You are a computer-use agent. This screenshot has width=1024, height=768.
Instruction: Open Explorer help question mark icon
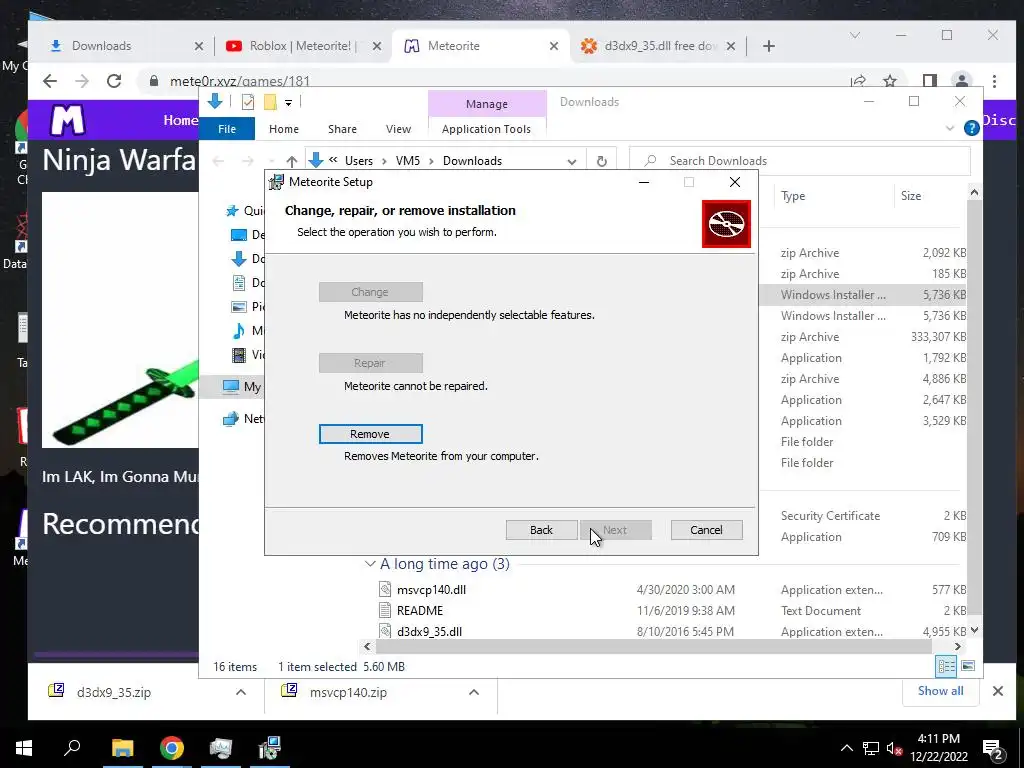(x=971, y=128)
